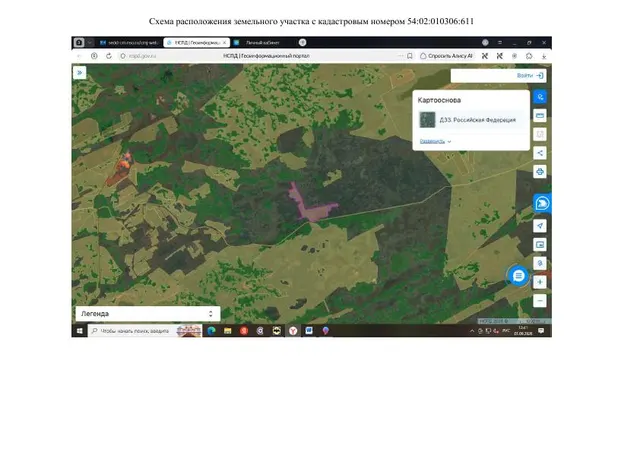Viewport: 640px width, 452px height.
Task: Close the НСПД browser tab
Action: (x=224, y=42)
